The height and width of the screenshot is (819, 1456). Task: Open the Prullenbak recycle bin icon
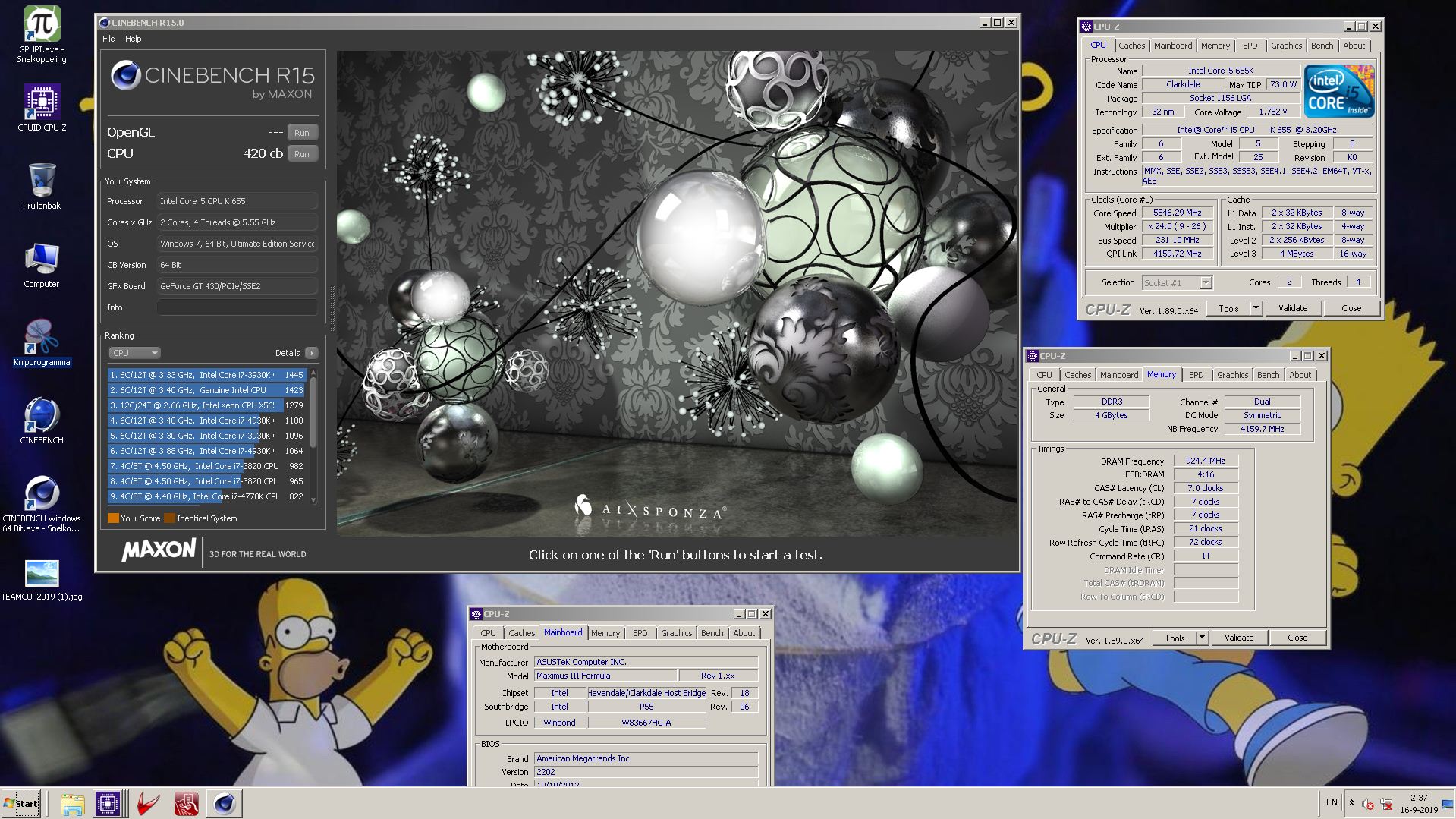[x=42, y=186]
